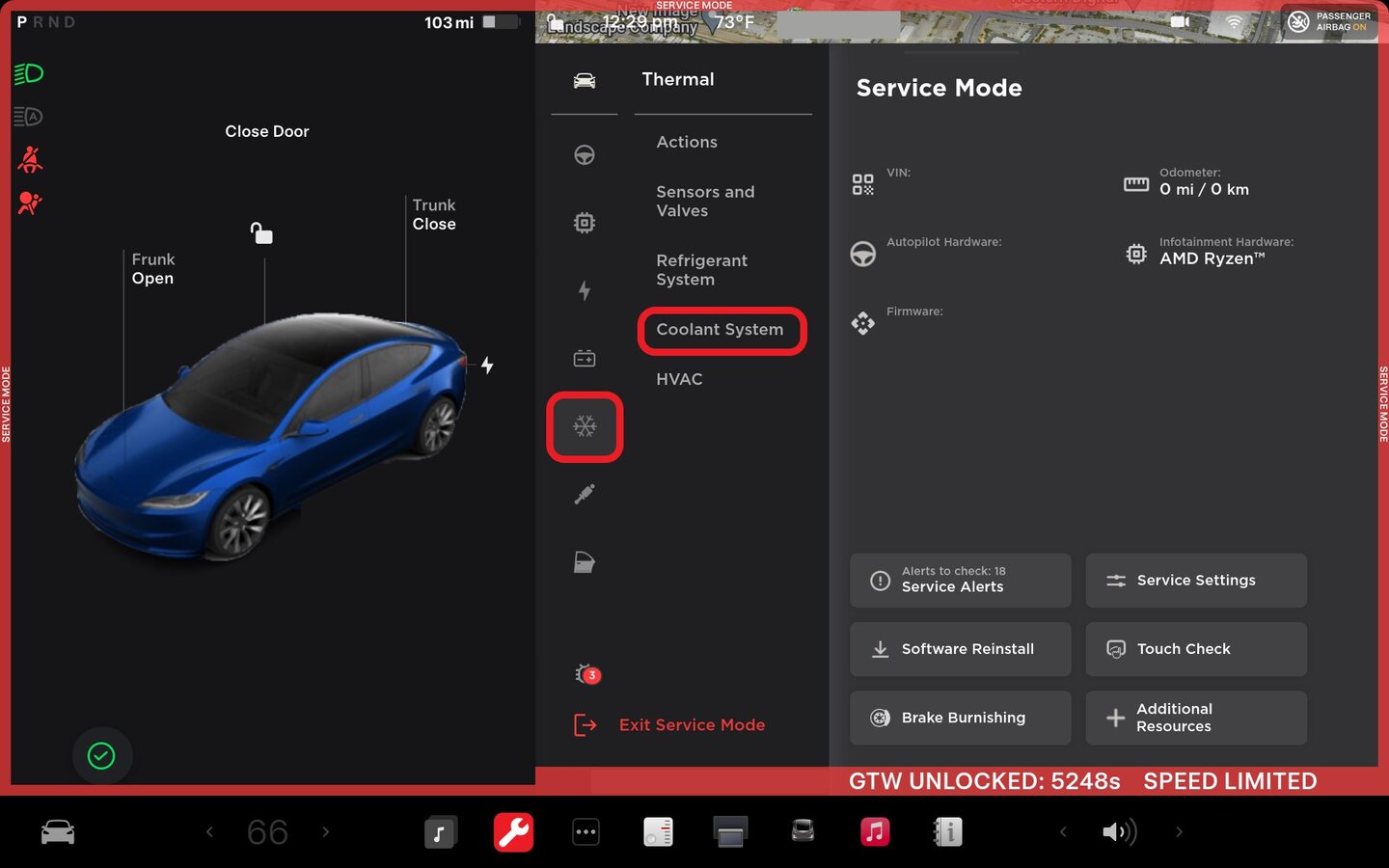Screen dimensions: 1389x868
Task: Open the red wrench Service app
Action: pyautogui.click(x=513, y=831)
